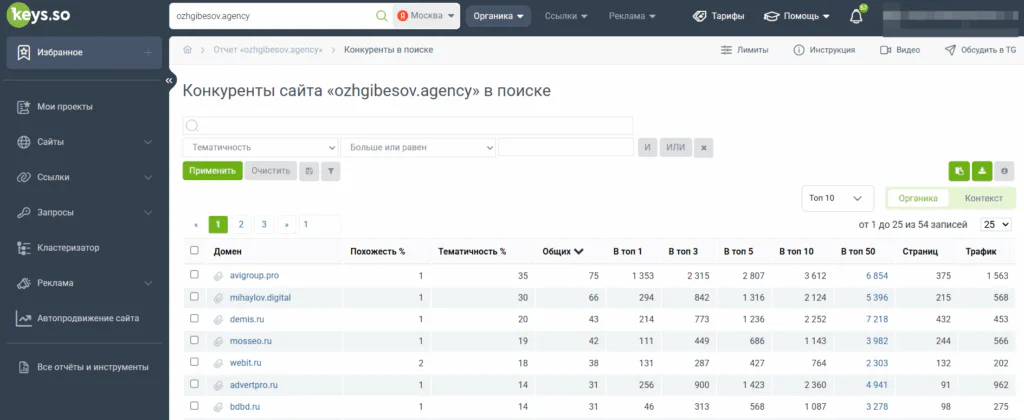
Task: Open the Больше или равен dropdown
Action: click(x=418, y=148)
